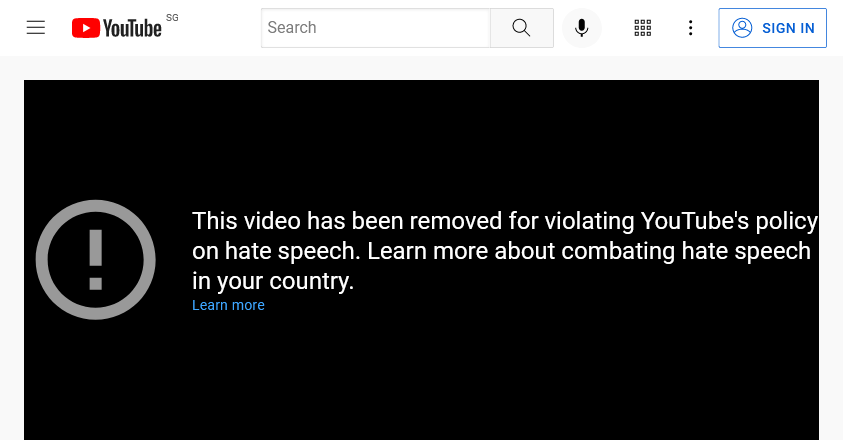Click the hate speech removal message text
Viewport: 843px width, 440px height.
505,251
